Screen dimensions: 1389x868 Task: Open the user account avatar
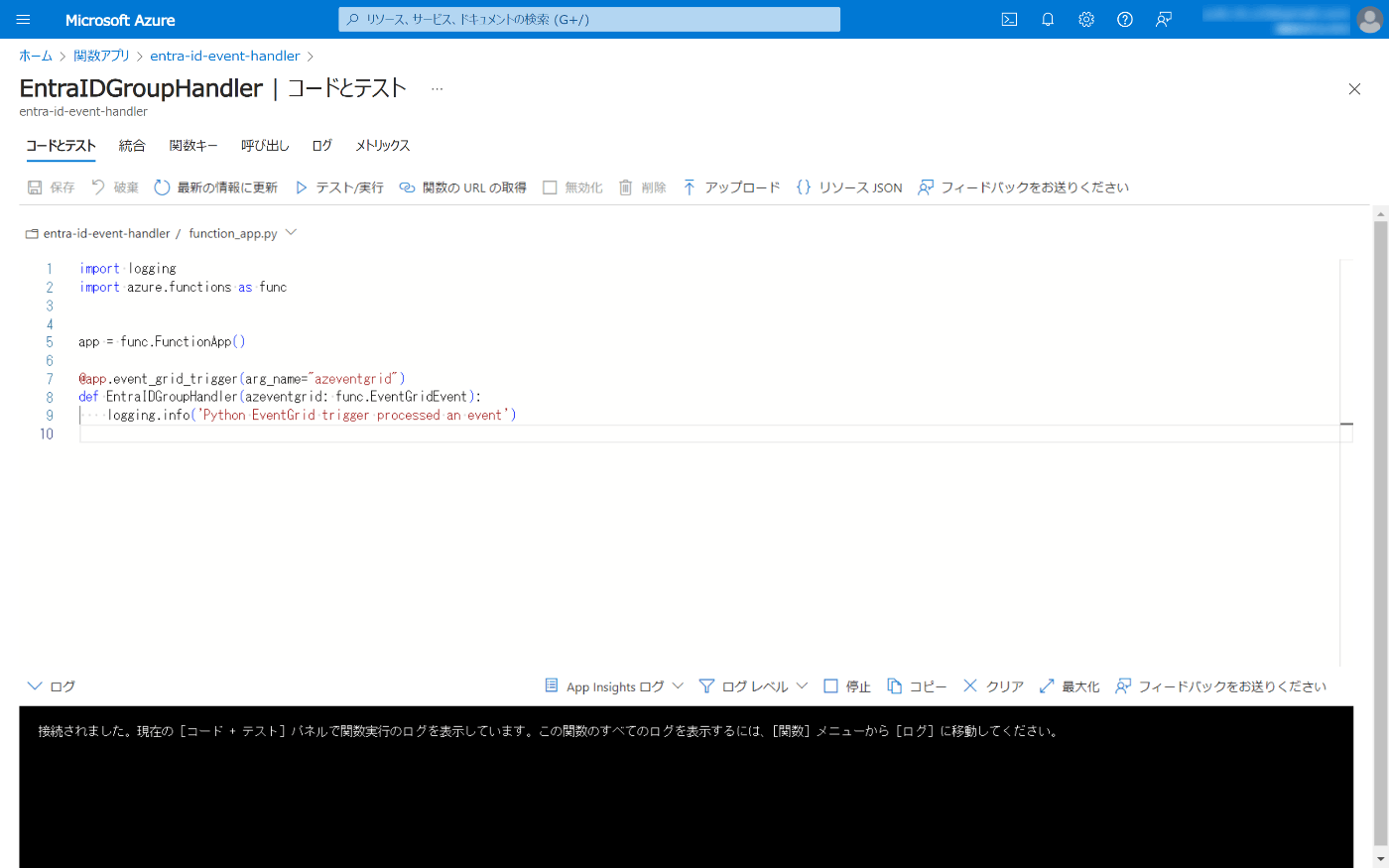coord(1368,20)
